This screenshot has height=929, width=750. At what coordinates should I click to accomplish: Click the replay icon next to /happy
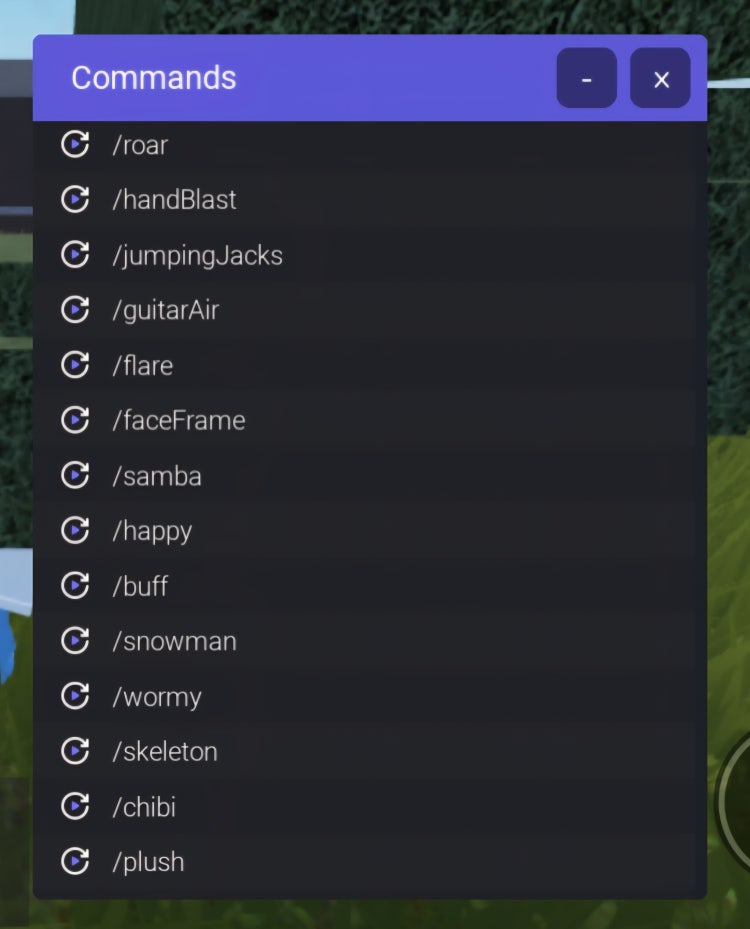click(x=75, y=530)
